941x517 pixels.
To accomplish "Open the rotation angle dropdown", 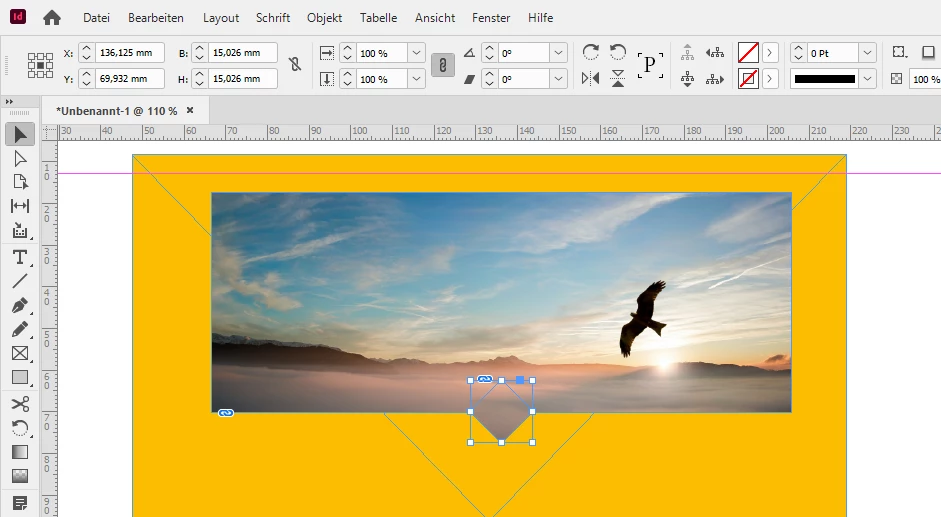I will [x=559, y=53].
